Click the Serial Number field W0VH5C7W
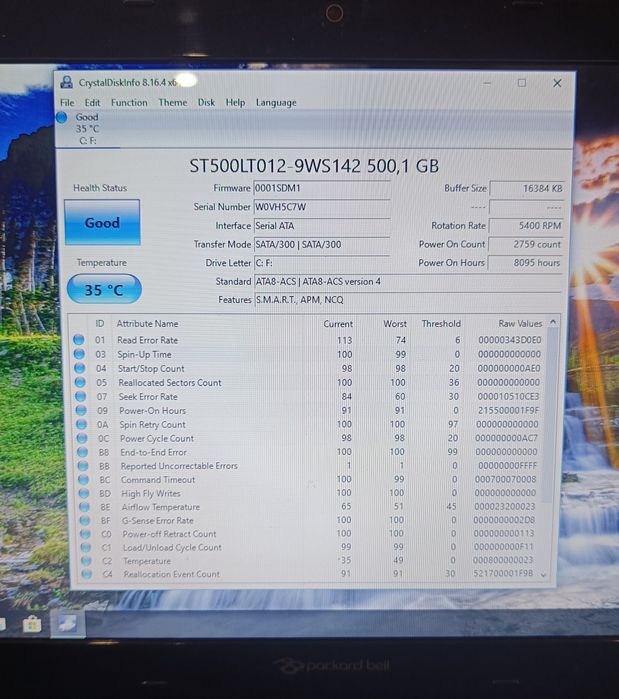Viewport: 619px width, 699px height. (x=322, y=207)
